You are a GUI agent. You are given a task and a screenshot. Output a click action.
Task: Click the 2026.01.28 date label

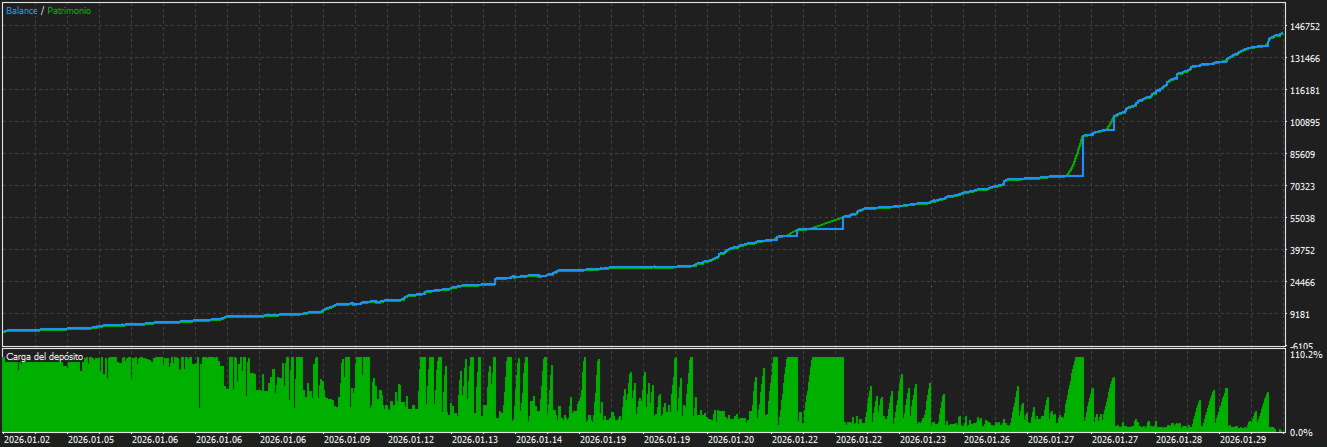pos(1178,439)
